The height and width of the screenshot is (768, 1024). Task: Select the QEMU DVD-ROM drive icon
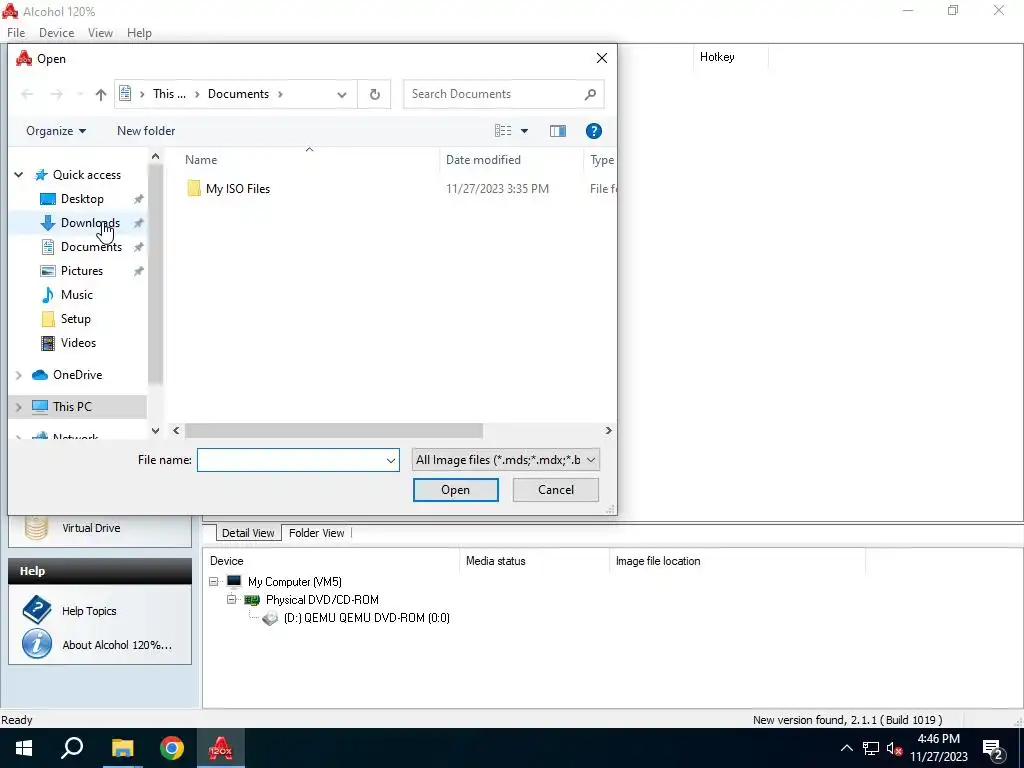(270, 618)
